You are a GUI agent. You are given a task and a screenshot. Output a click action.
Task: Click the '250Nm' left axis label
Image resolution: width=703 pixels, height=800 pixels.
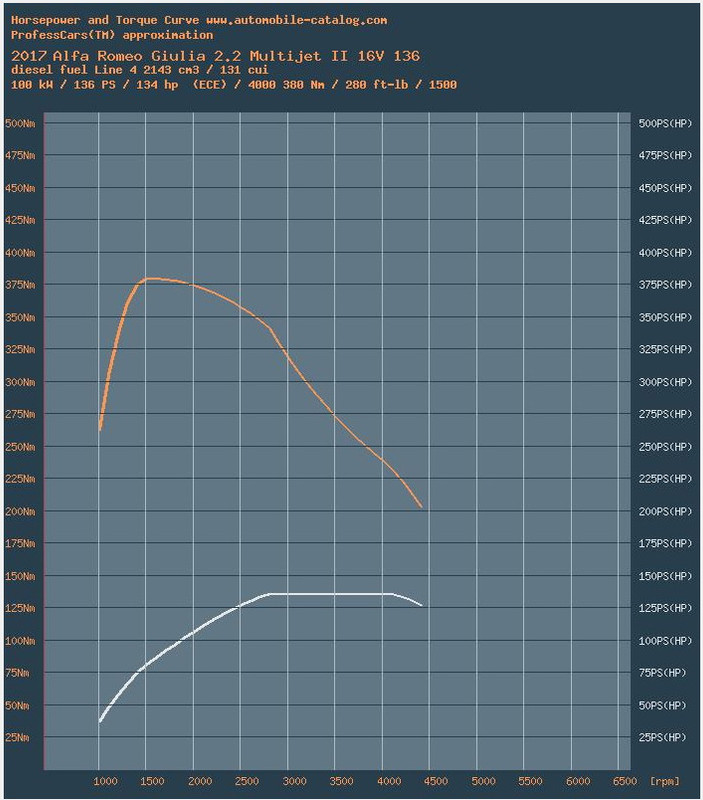click(x=20, y=447)
